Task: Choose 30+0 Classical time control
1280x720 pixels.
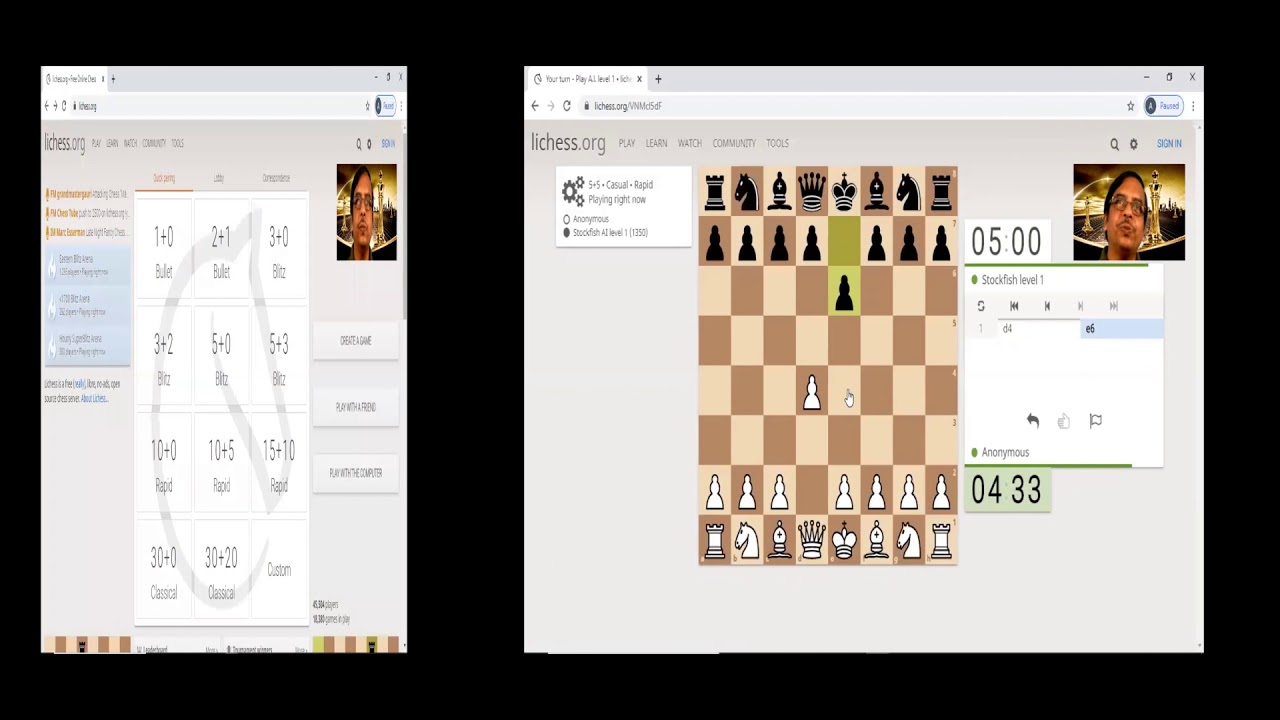Action: (x=164, y=571)
